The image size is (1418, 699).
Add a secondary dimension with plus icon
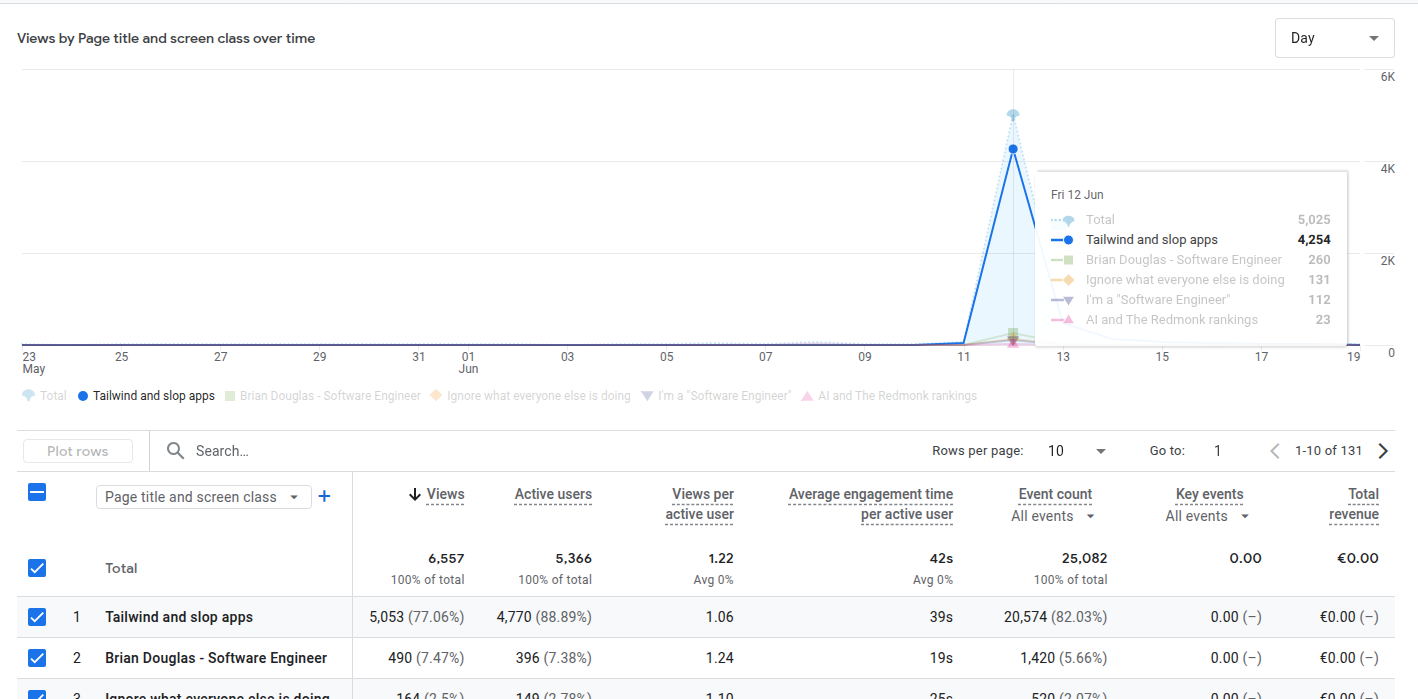click(x=324, y=497)
